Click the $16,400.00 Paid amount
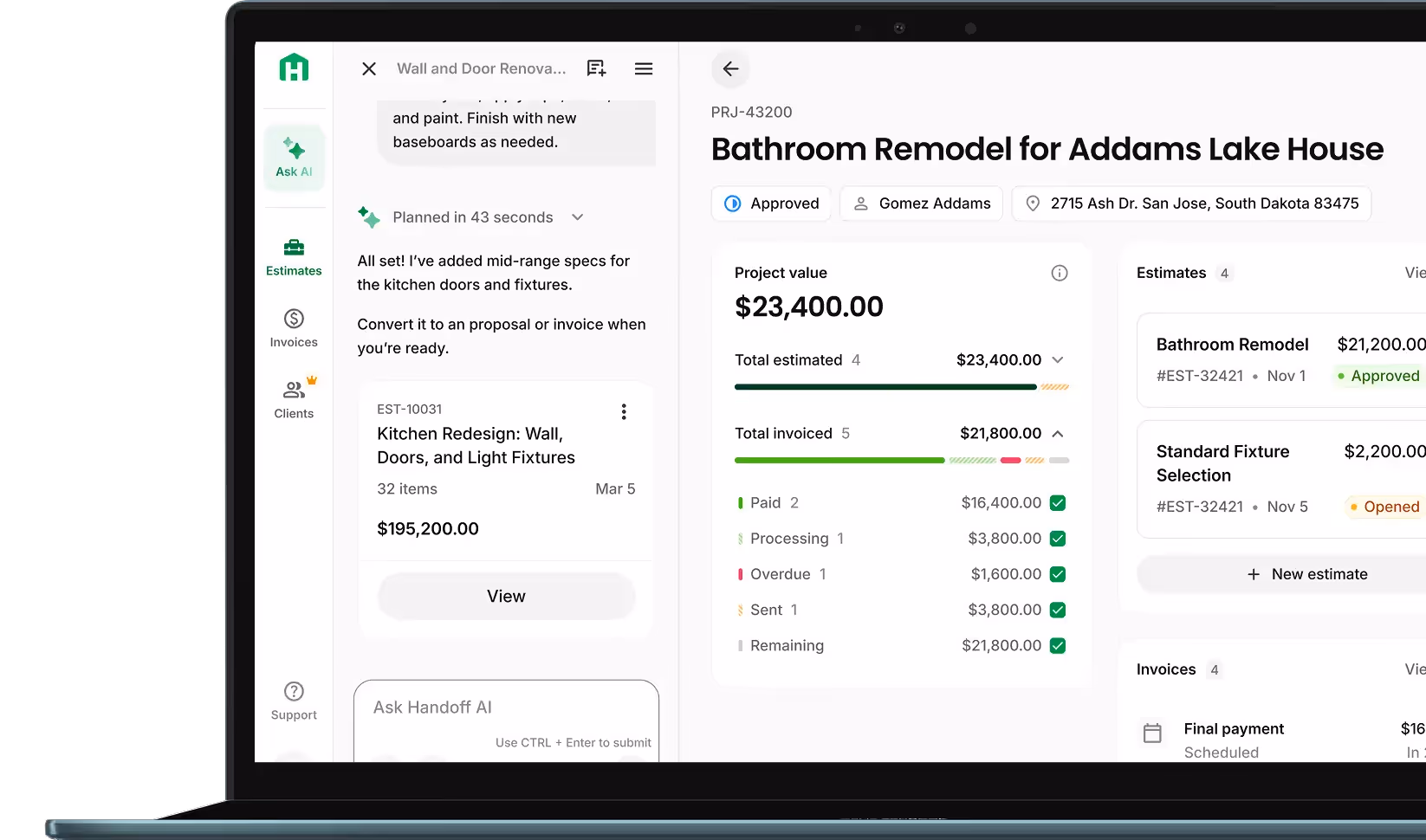 pyautogui.click(x=1001, y=503)
